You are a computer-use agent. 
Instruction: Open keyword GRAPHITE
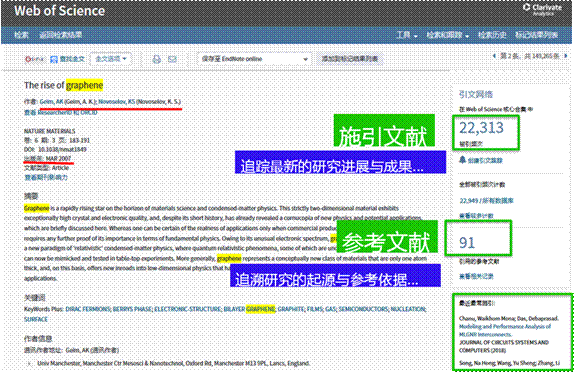291,309
